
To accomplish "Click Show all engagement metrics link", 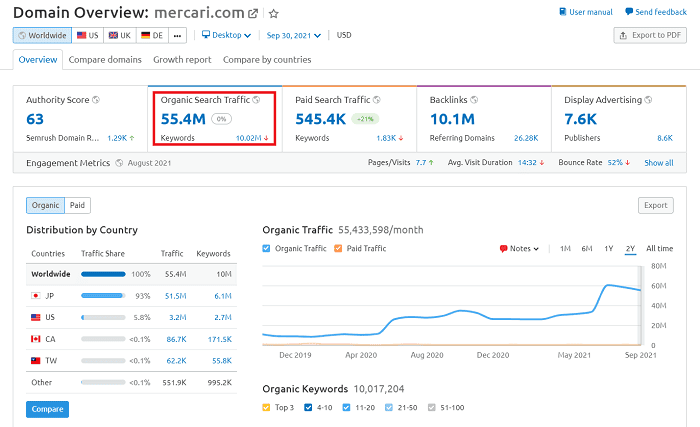I will [x=658, y=163].
